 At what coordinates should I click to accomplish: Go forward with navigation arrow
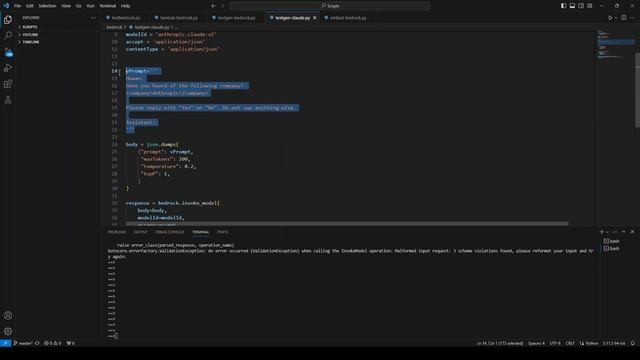[223, 6]
